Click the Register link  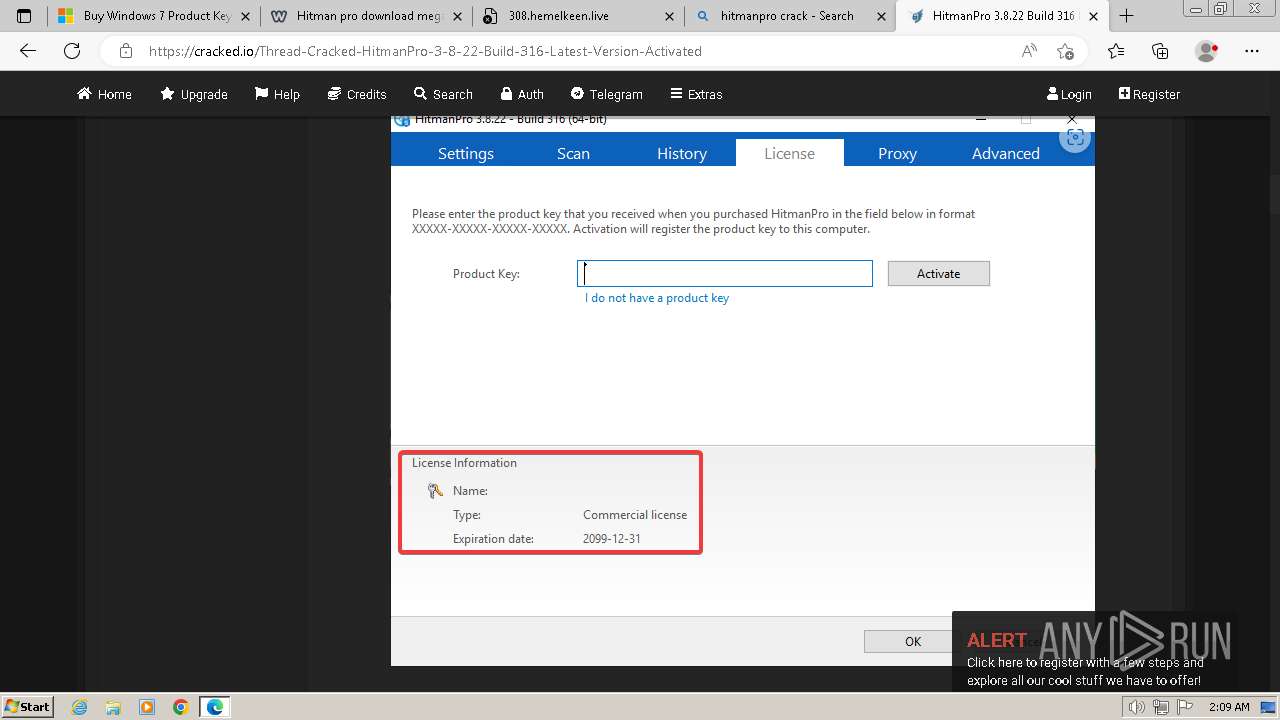click(1149, 94)
